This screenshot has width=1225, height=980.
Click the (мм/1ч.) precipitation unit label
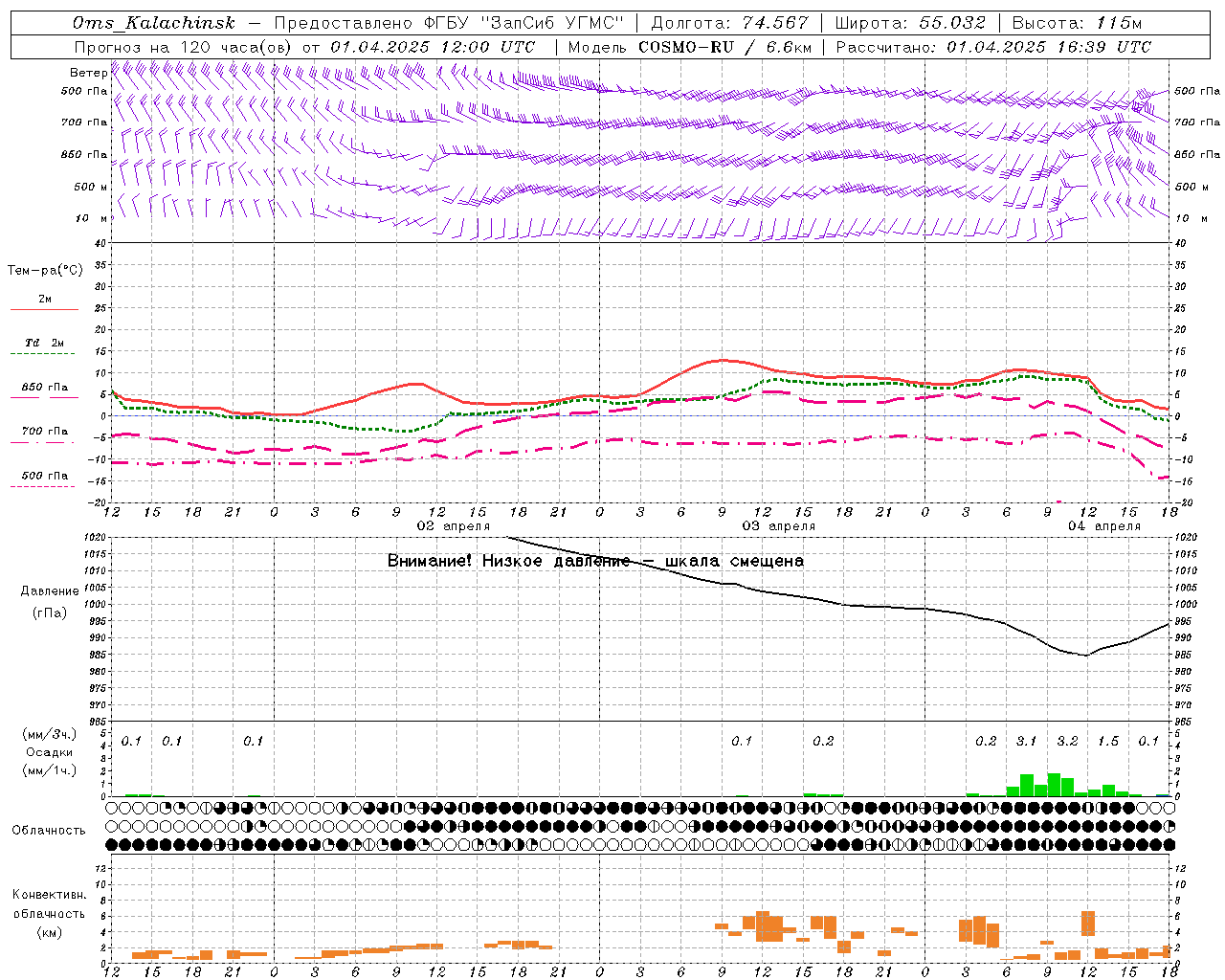pyautogui.click(x=50, y=770)
